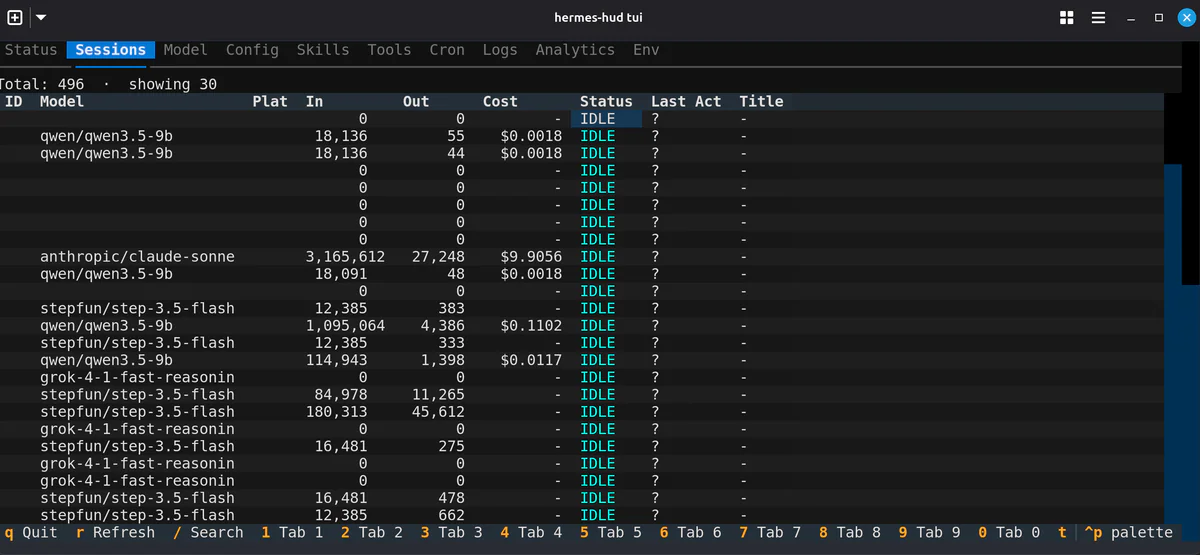Minimize the hermes-hud tui window
The image size is (1200, 555).
pos(1131,18)
